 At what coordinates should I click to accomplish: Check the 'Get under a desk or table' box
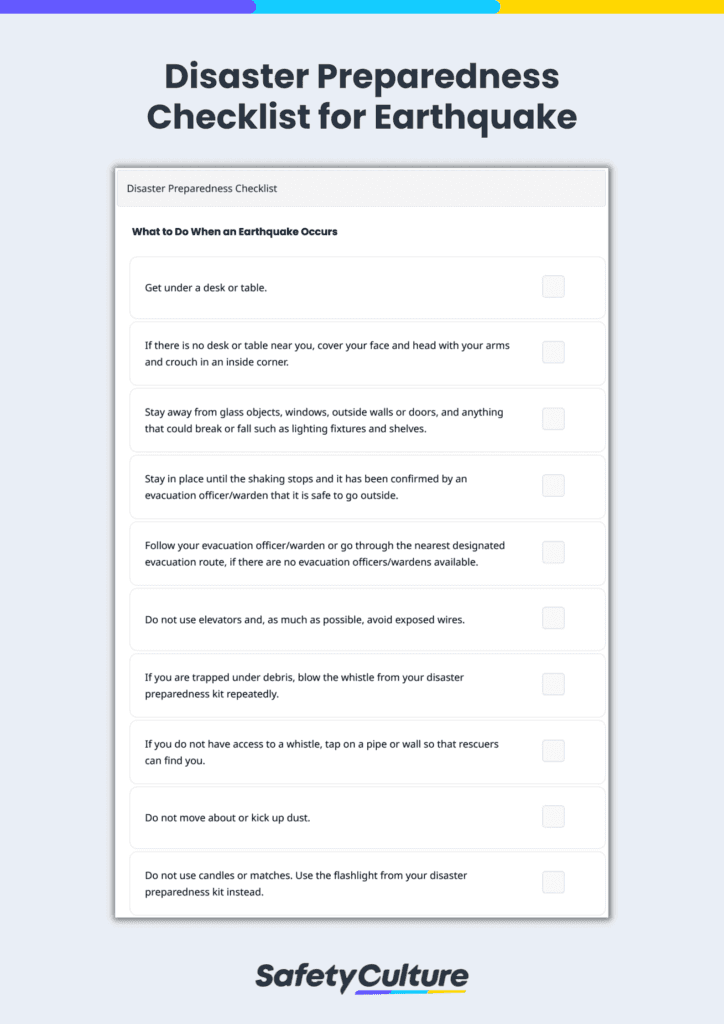(553, 287)
